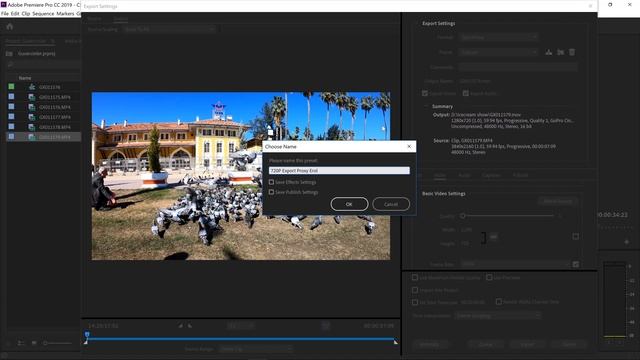
Task: Open the Time Interpolation dropdown
Action: pos(498,316)
